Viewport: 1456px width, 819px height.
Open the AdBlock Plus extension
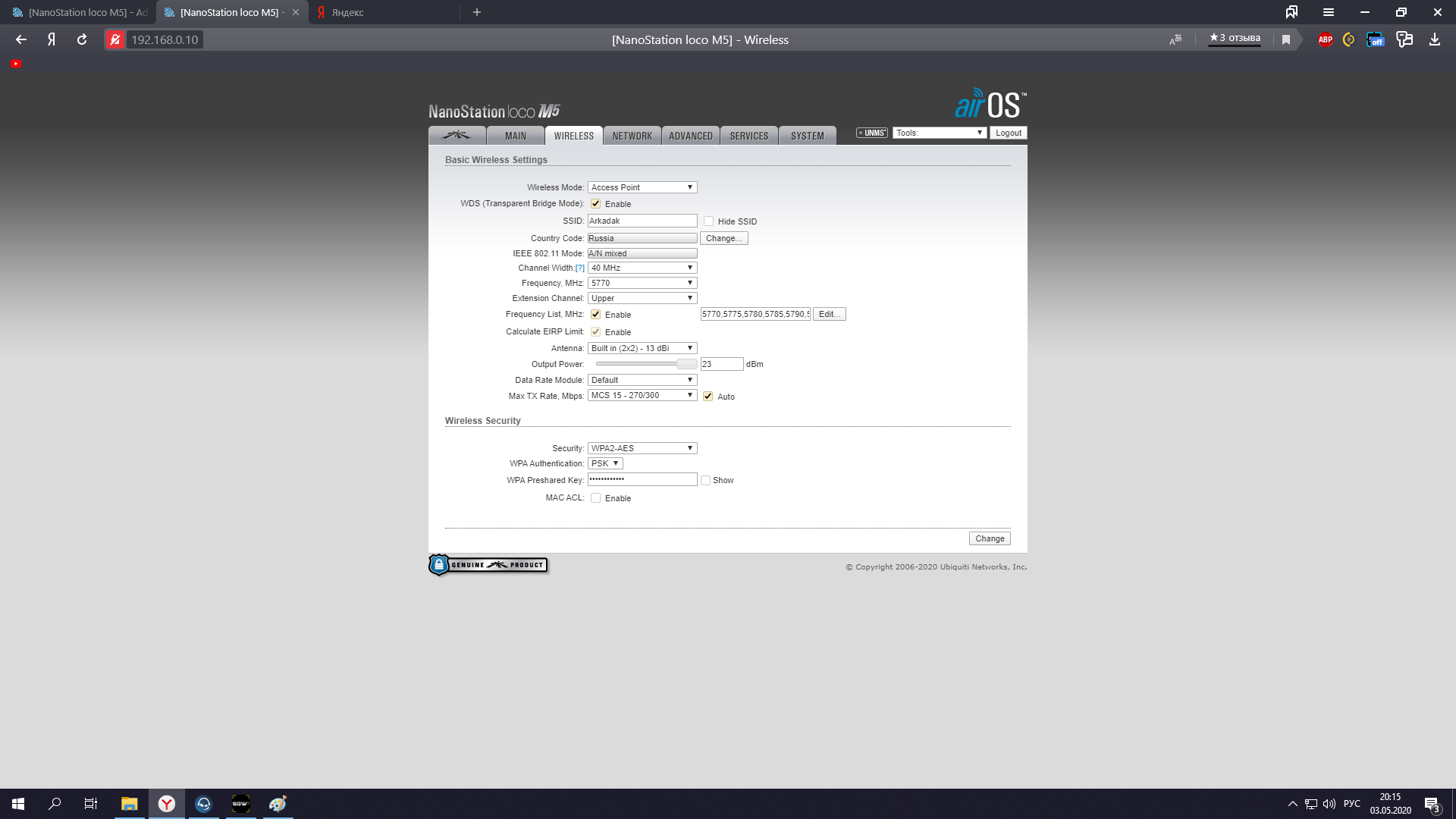tap(1326, 40)
